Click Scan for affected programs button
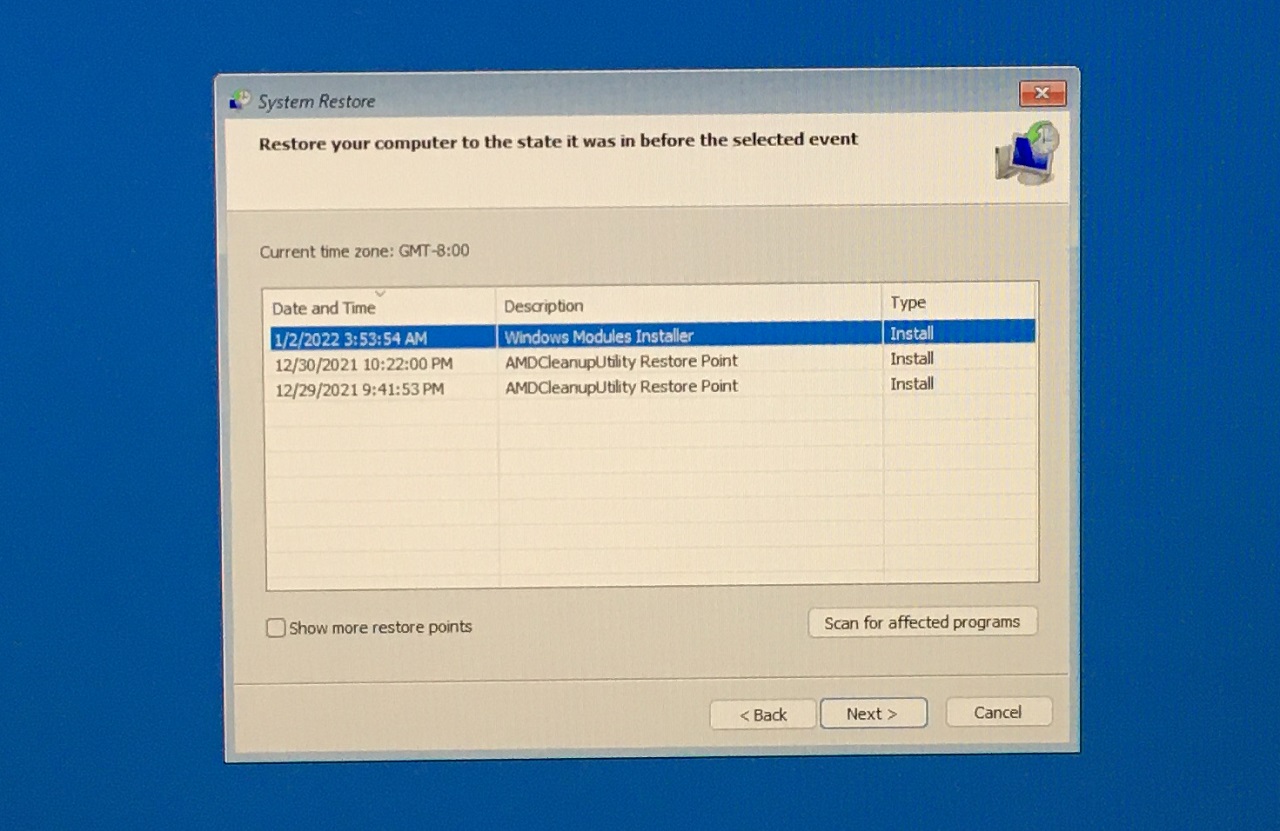 (x=922, y=622)
